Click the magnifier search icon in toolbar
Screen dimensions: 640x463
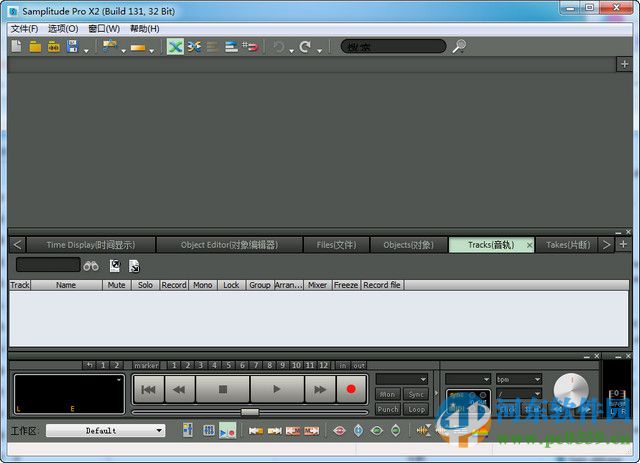pos(459,46)
